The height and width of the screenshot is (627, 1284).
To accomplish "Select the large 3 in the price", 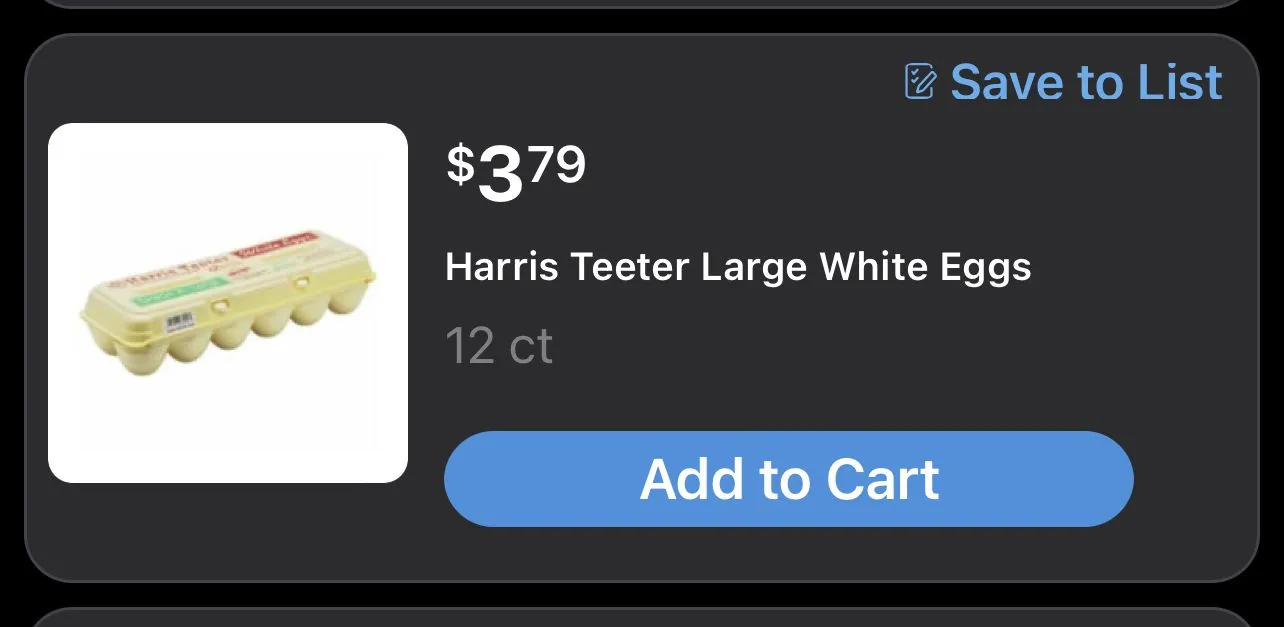I will pyautogui.click(x=501, y=176).
